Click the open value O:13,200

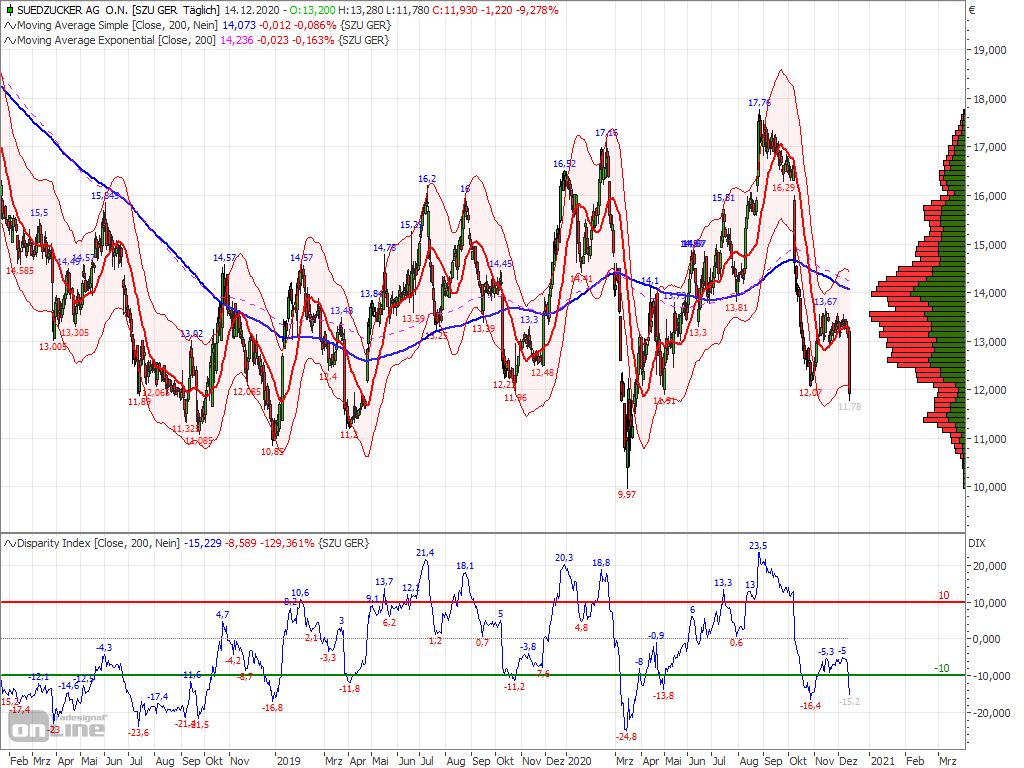(313, 10)
